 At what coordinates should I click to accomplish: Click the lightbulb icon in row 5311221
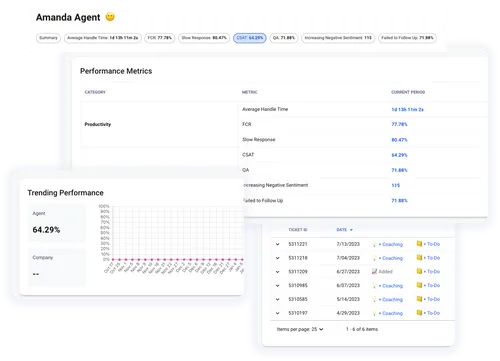coord(374,244)
